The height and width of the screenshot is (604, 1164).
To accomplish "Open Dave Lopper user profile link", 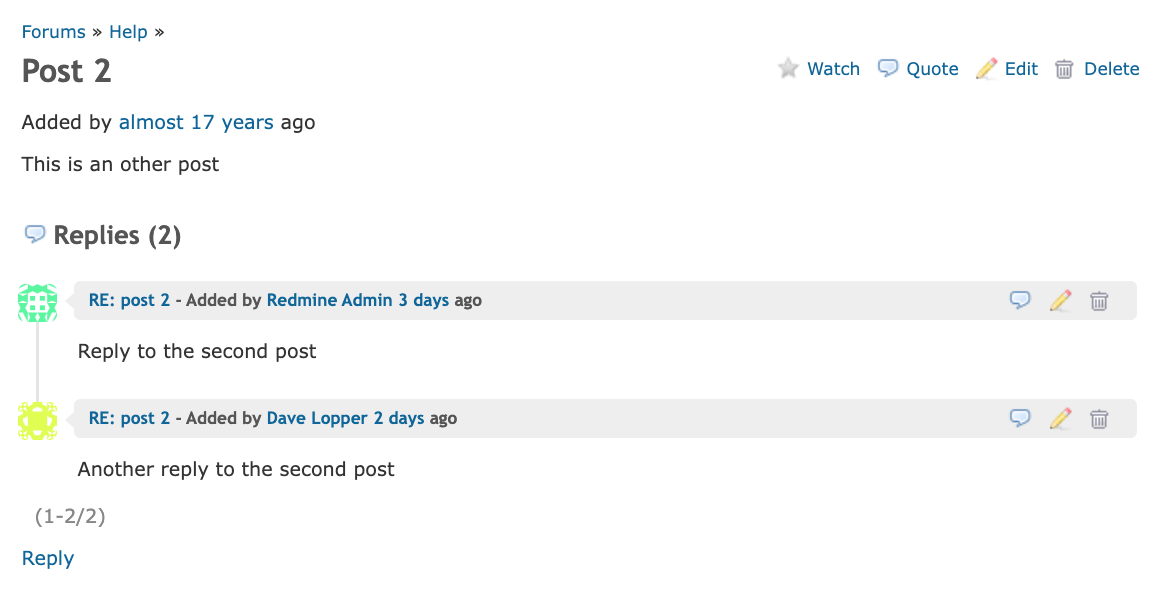I will (317, 418).
